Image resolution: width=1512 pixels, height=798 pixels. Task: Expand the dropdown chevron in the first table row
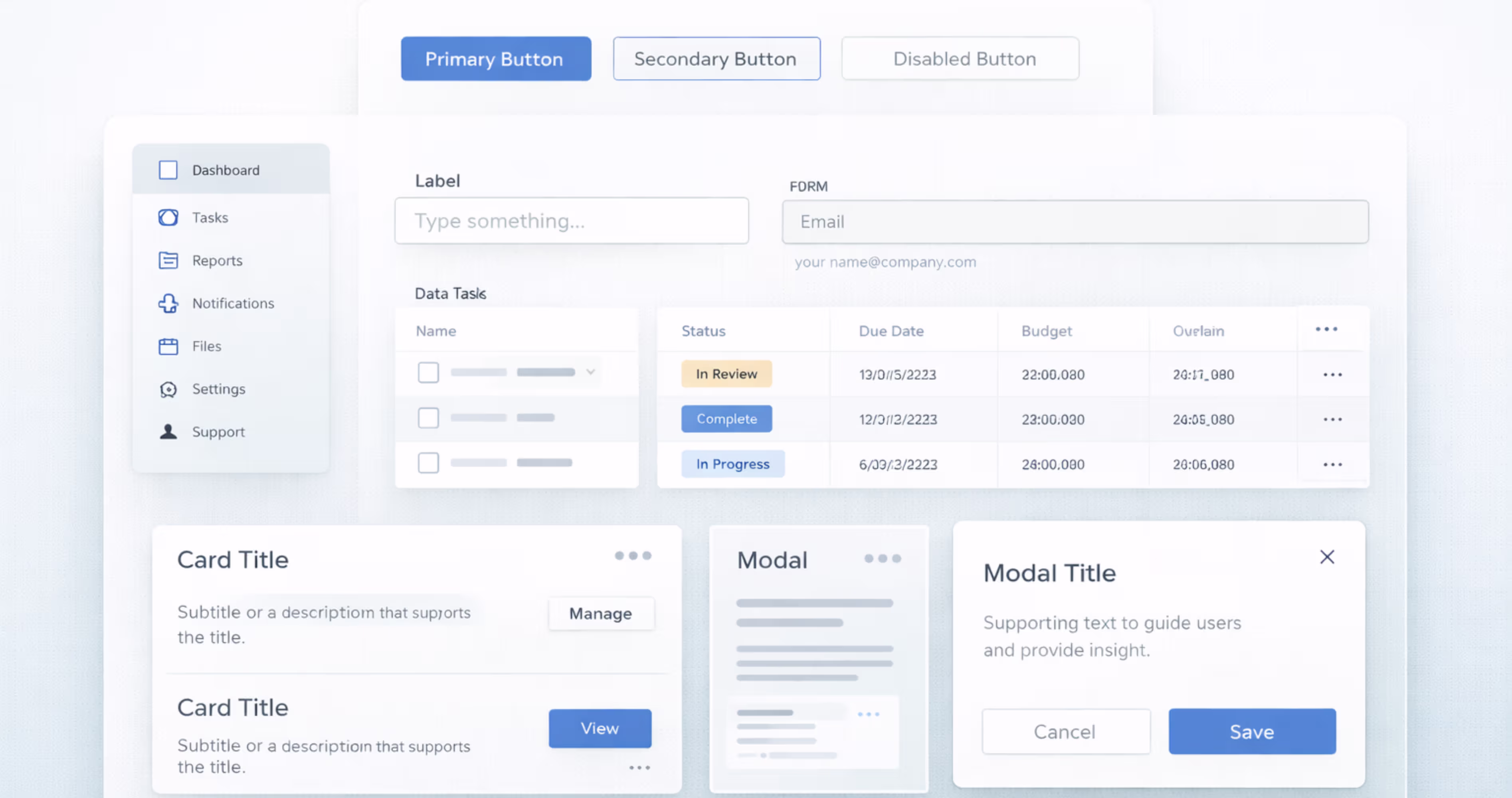coord(590,372)
